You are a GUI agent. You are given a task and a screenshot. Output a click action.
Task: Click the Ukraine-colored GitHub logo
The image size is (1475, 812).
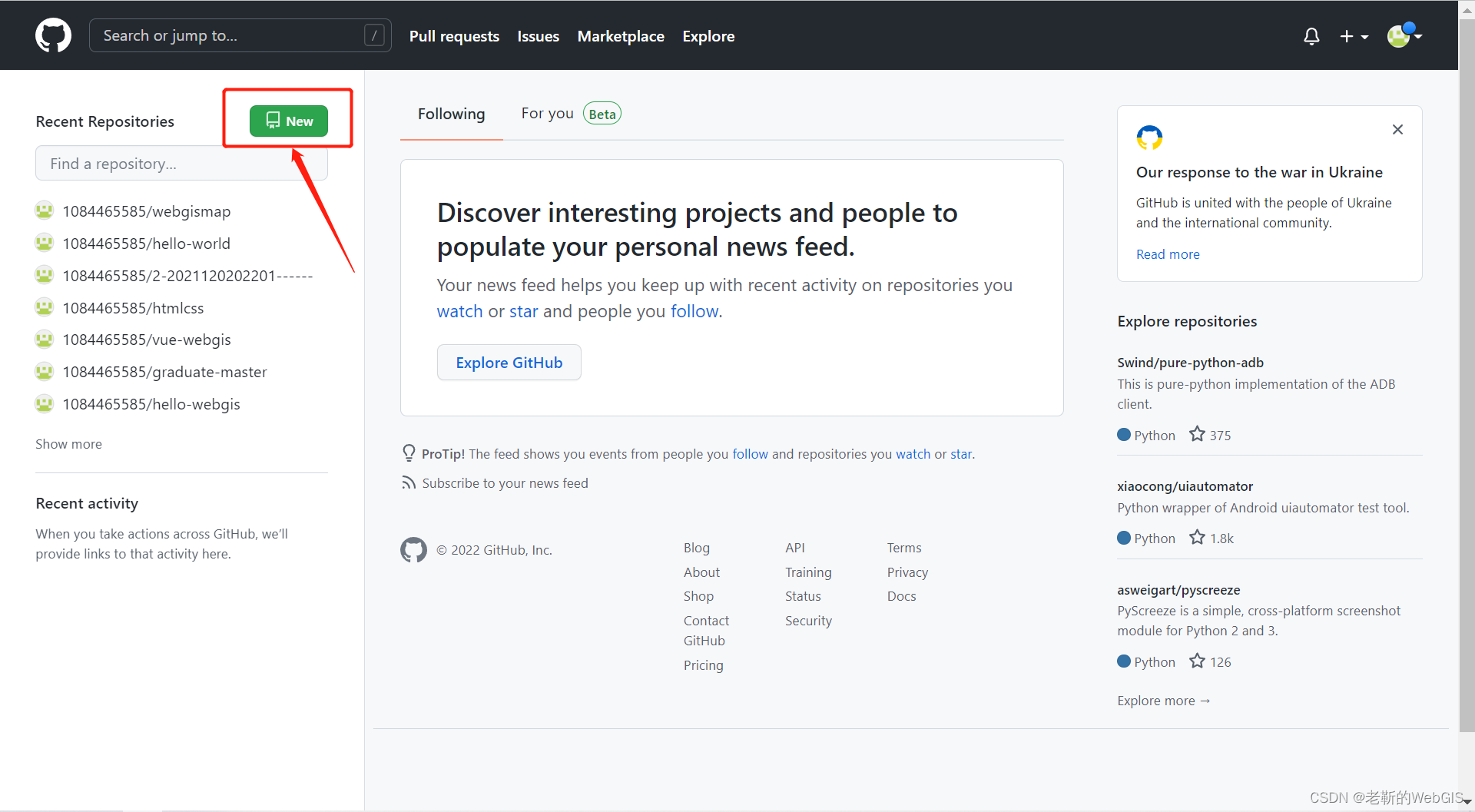coord(1149,138)
